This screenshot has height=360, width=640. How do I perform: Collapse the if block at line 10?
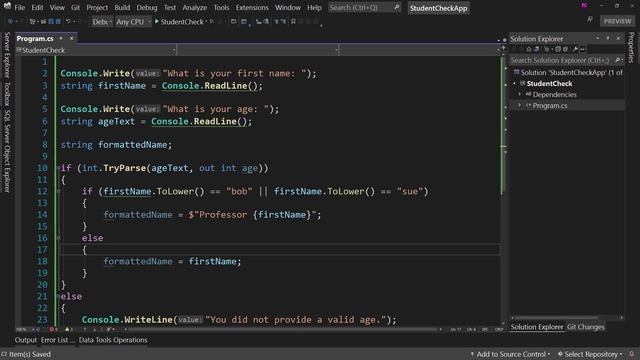[x=58, y=168]
